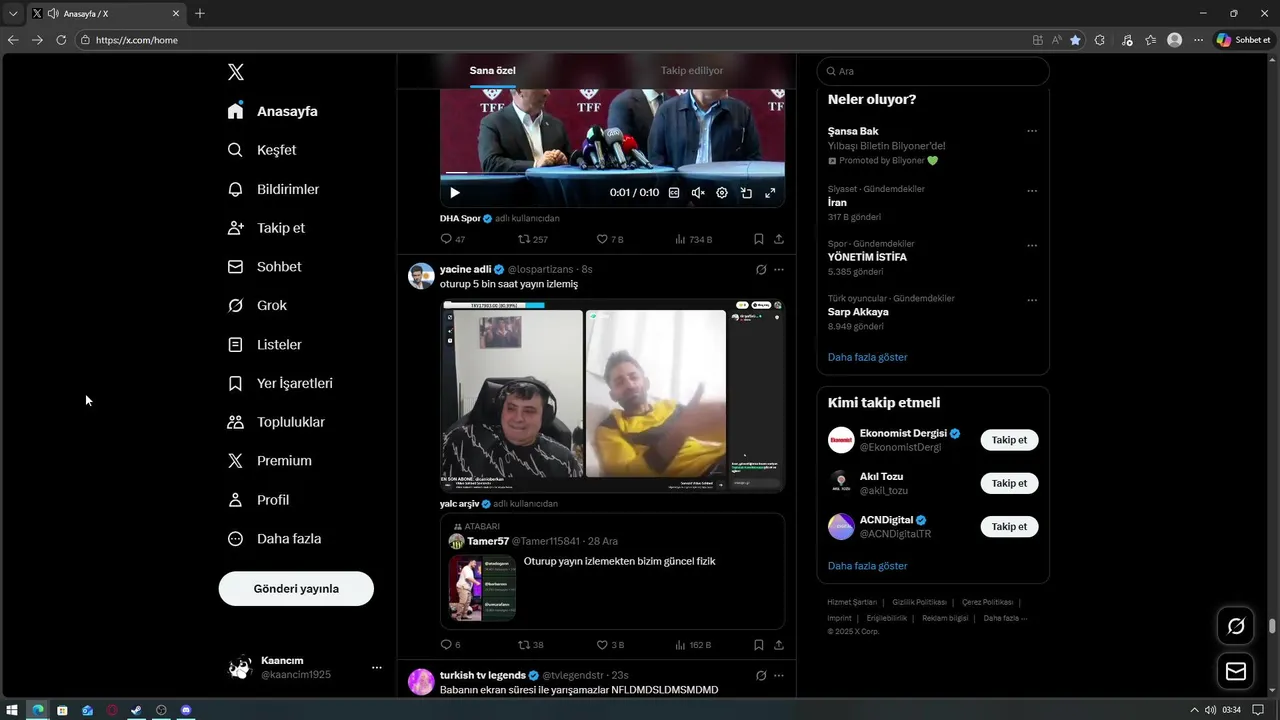Switch to the Sana özel tab

click(493, 71)
